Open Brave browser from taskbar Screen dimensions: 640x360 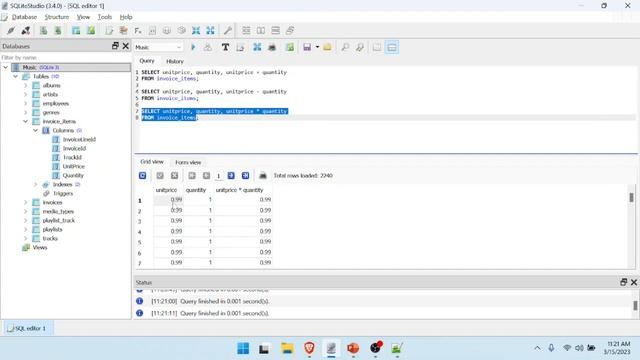pos(309,348)
